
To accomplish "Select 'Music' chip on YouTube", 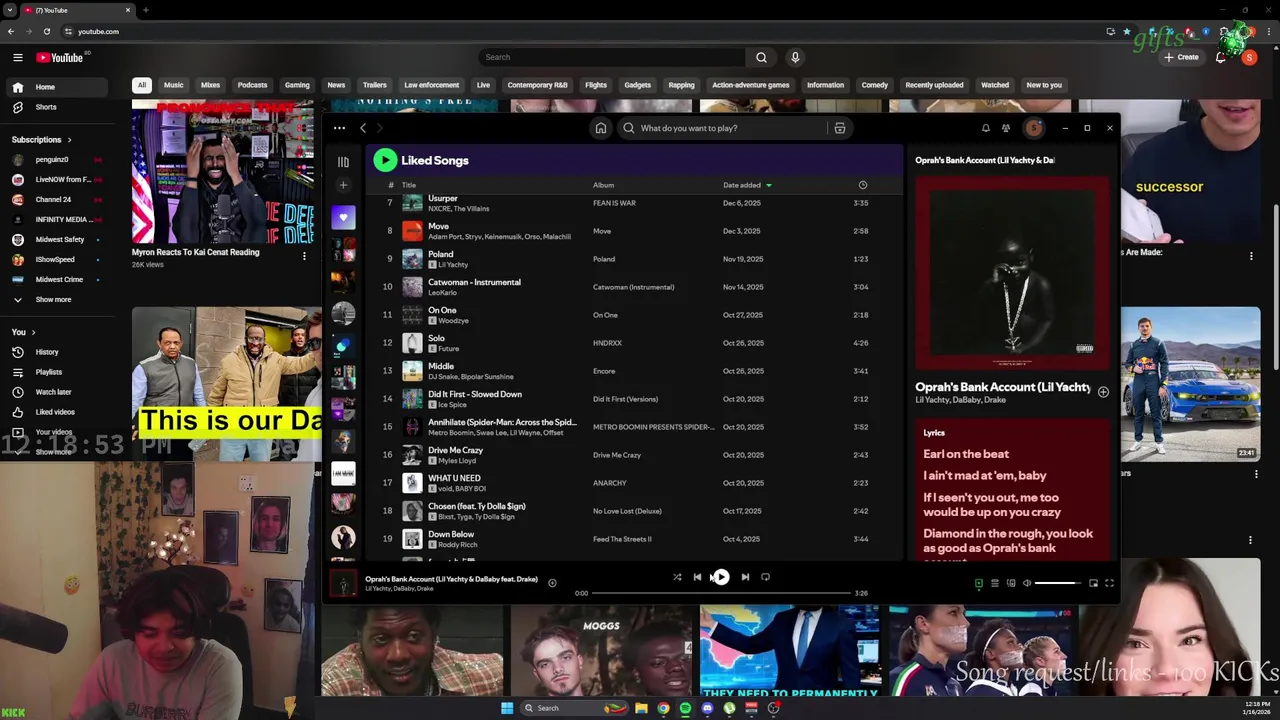I will pos(174,85).
